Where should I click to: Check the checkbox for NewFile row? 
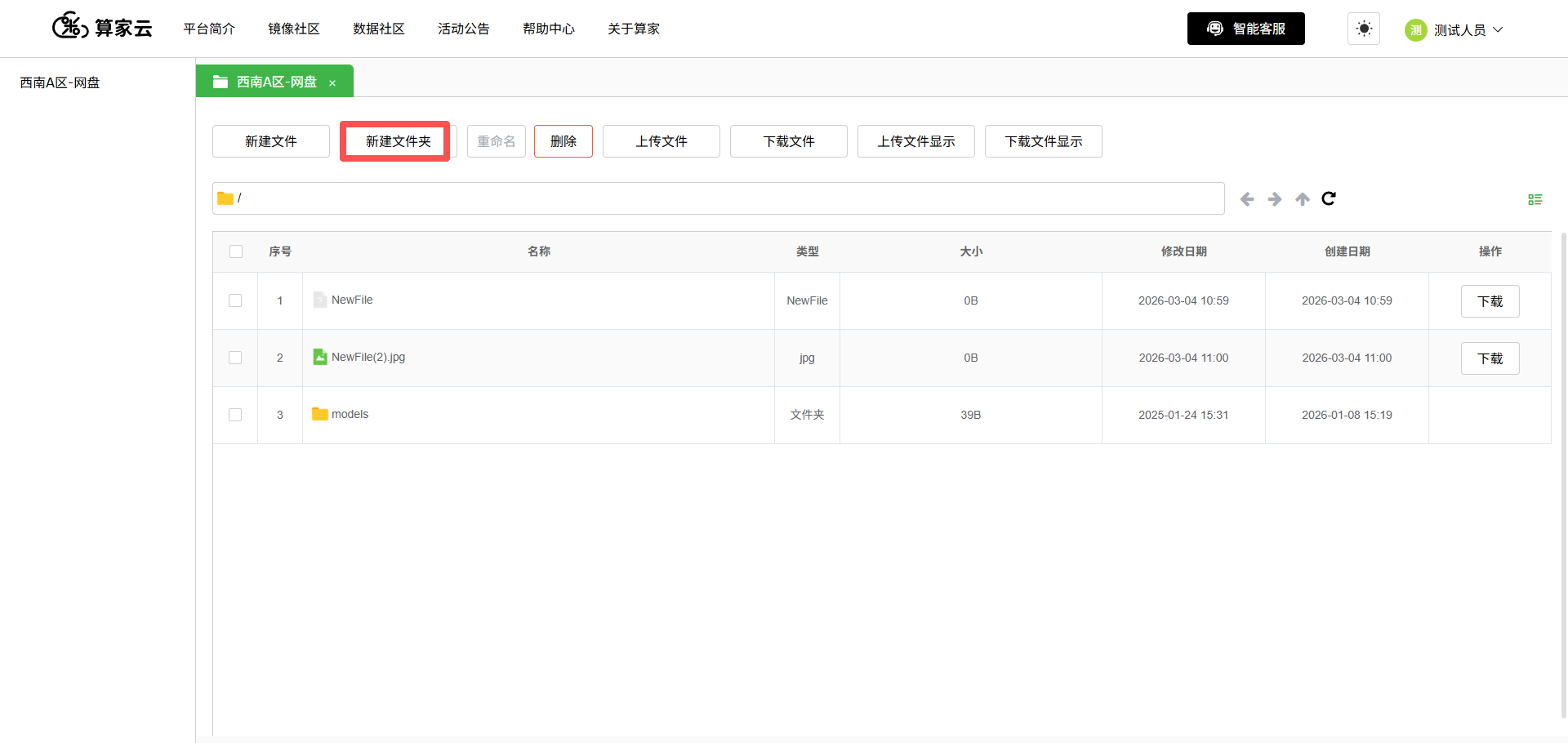pos(235,300)
